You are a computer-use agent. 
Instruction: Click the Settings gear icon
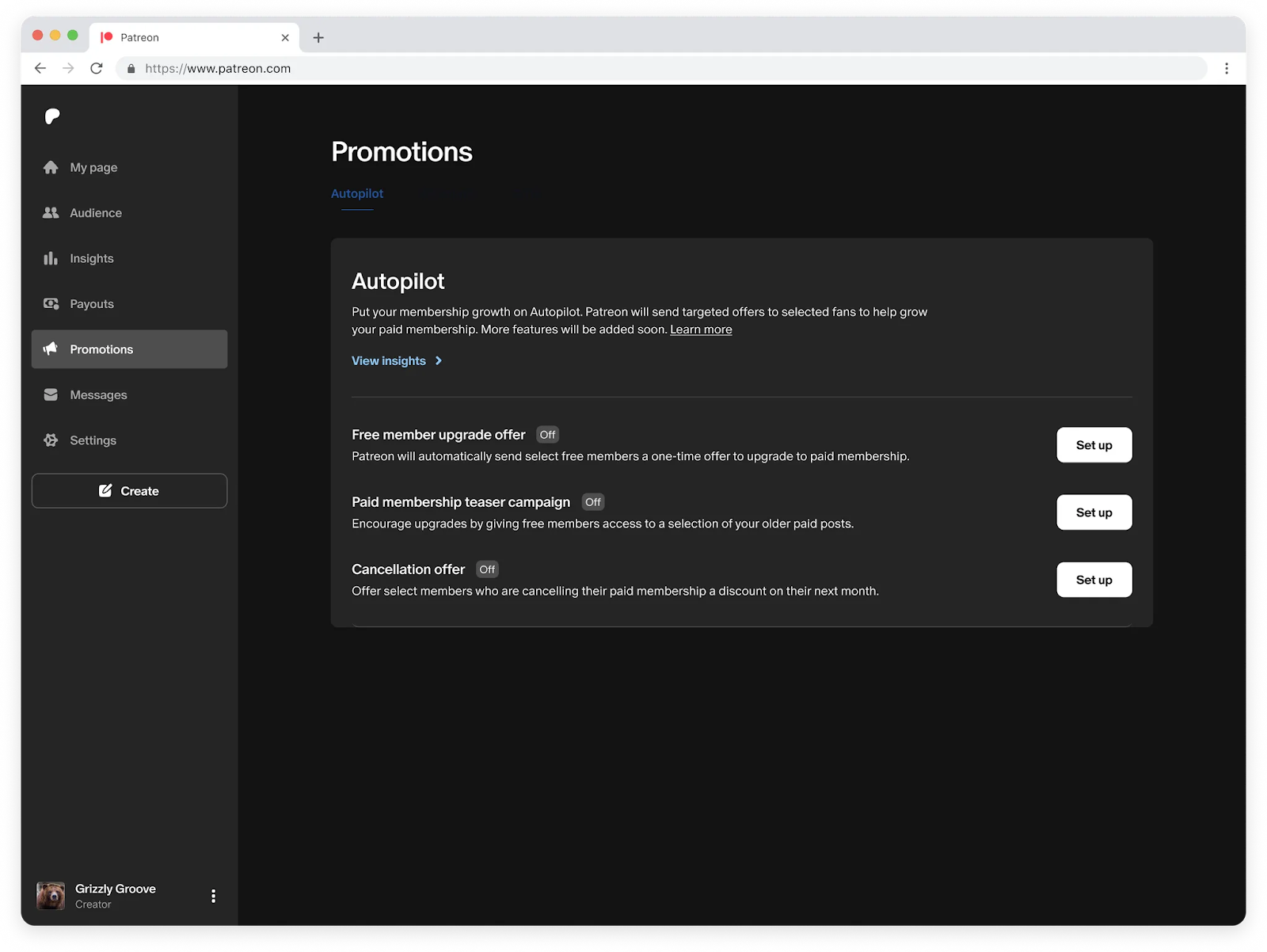[x=51, y=440]
